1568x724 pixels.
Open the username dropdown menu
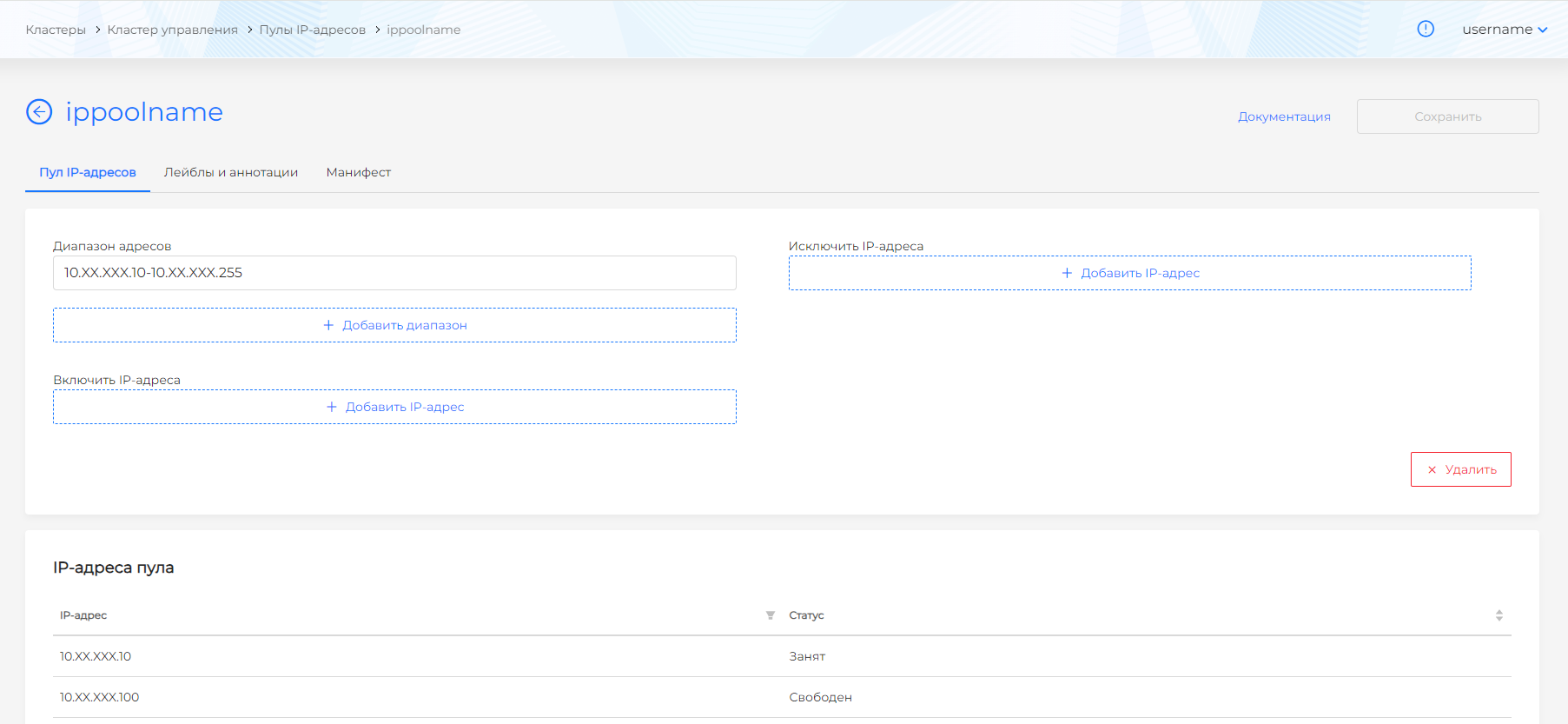click(1505, 29)
